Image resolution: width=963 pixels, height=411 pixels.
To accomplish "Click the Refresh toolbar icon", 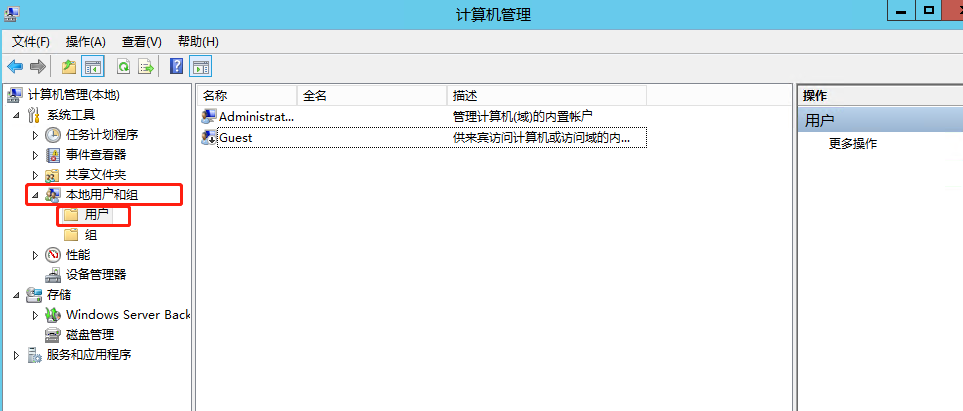I will click(124, 66).
